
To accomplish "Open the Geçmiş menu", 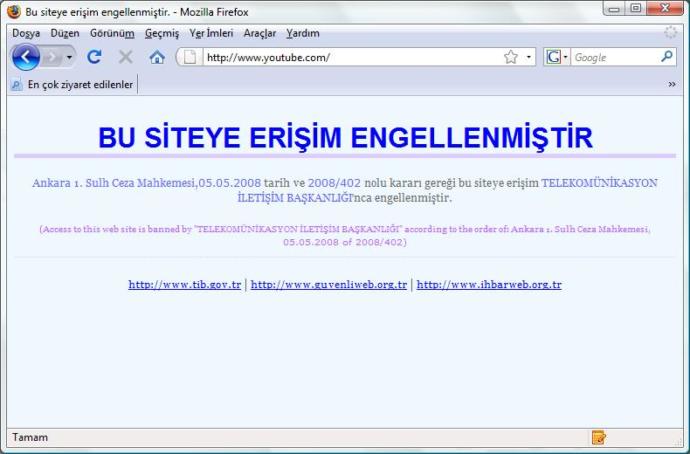I will [x=162, y=33].
